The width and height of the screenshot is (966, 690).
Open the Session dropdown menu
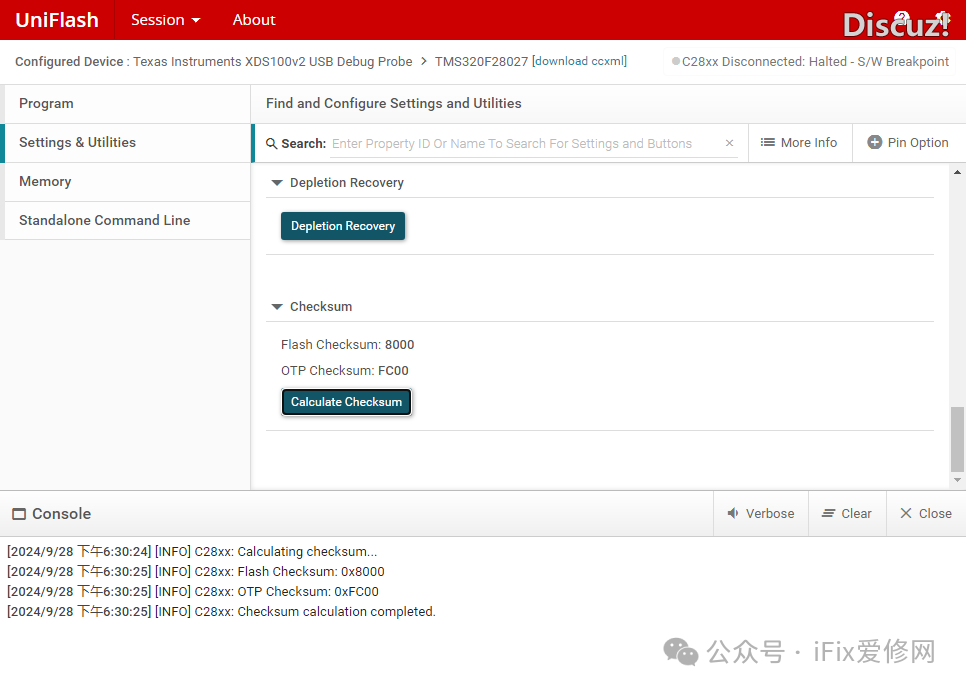tap(165, 20)
